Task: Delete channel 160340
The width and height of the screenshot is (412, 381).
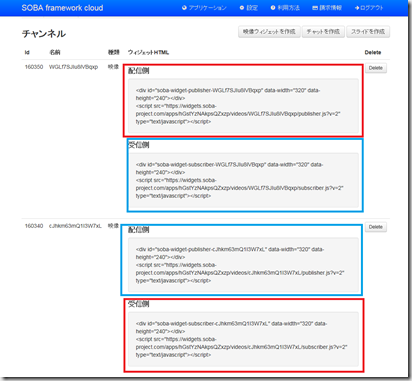Action: pyautogui.click(x=376, y=227)
